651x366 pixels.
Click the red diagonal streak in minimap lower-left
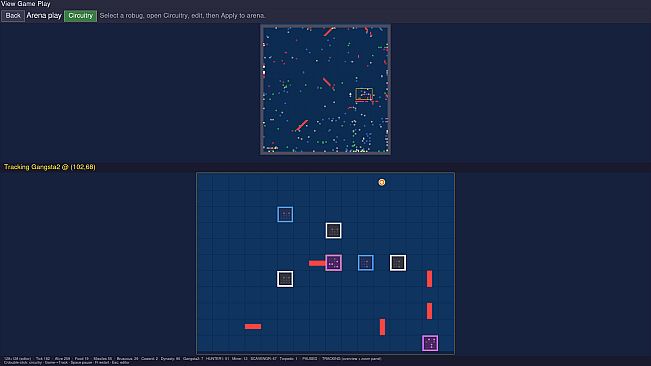[x=302, y=125]
